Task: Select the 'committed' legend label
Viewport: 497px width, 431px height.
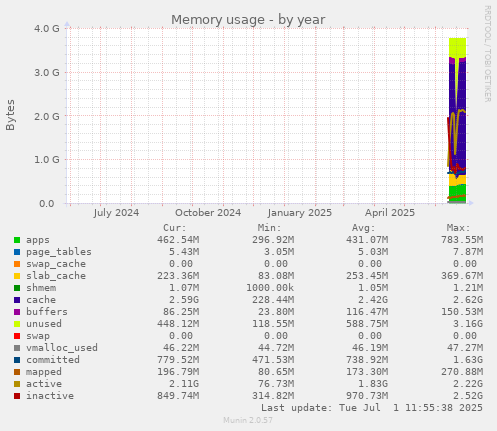Action: (53, 360)
